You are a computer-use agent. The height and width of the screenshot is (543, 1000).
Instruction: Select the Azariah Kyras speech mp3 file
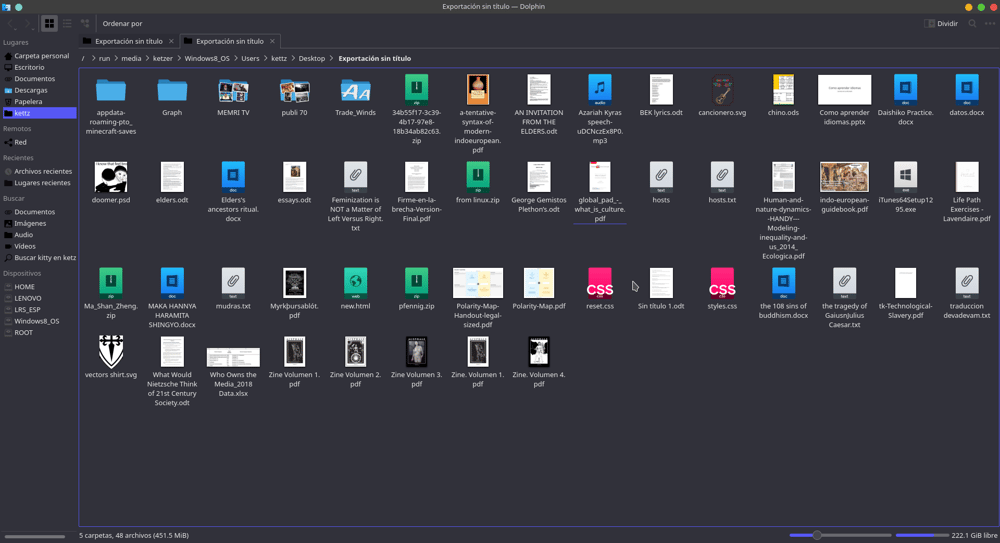click(599, 90)
